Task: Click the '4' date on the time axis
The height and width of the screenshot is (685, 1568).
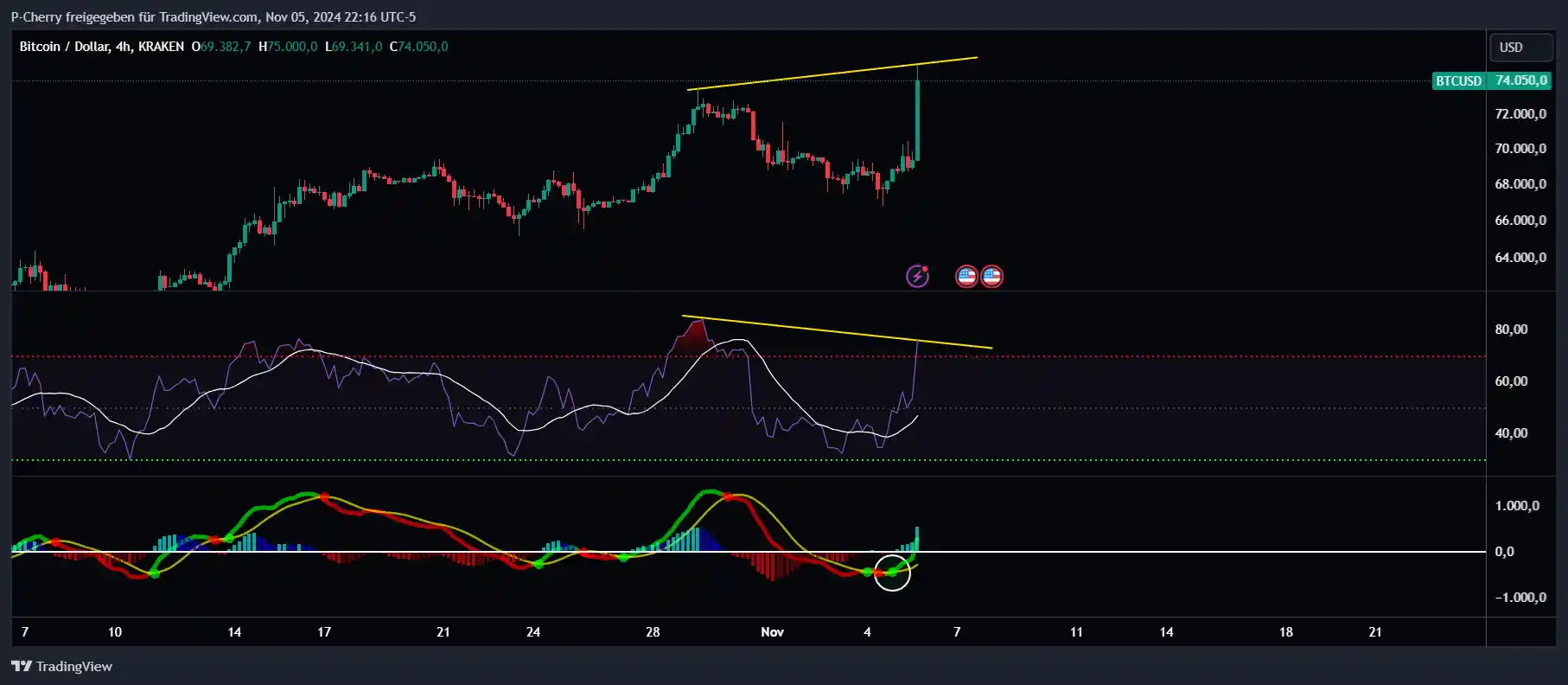Action: pos(867,632)
